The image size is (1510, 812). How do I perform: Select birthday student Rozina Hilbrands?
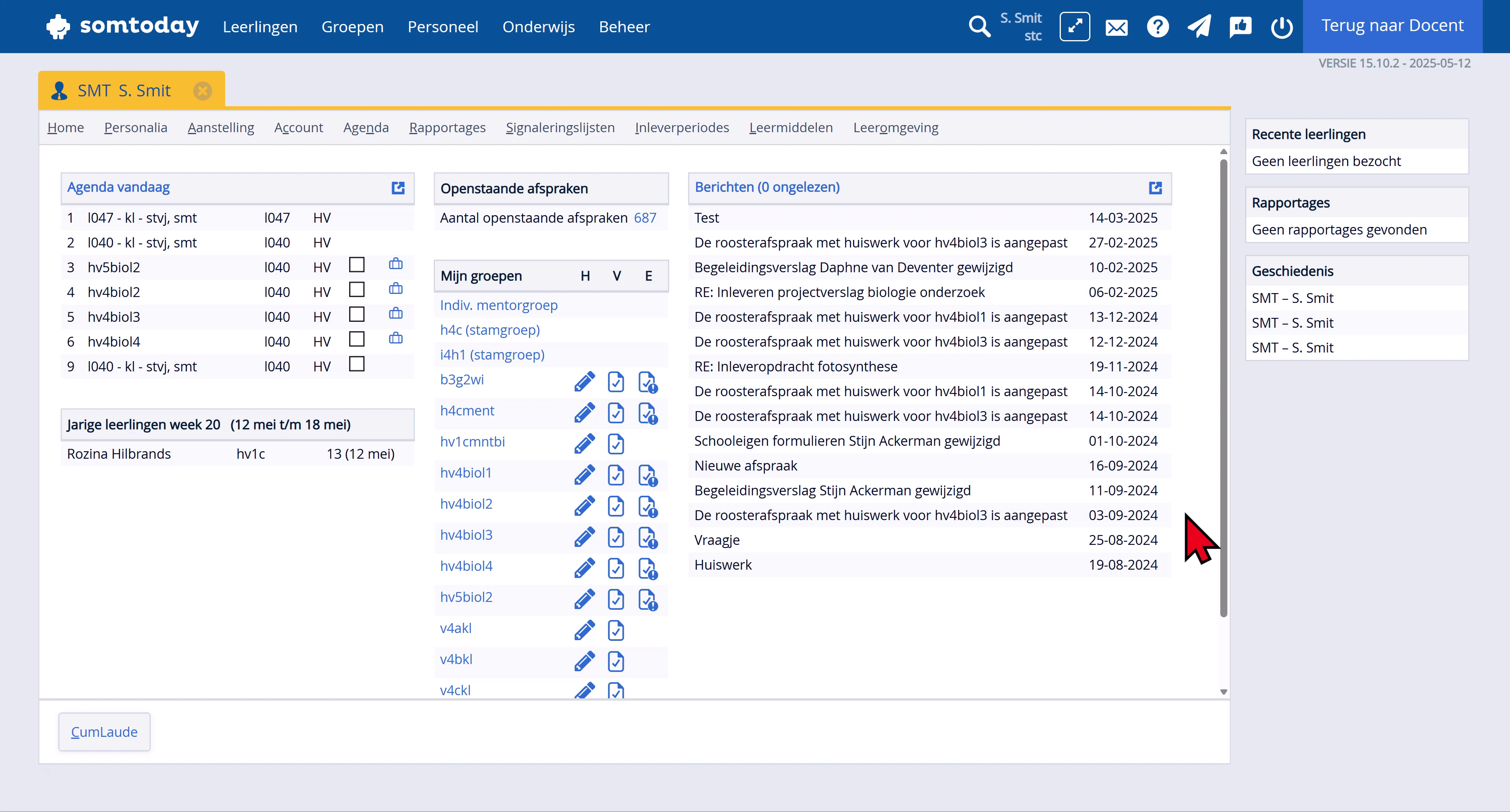[118, 454]
